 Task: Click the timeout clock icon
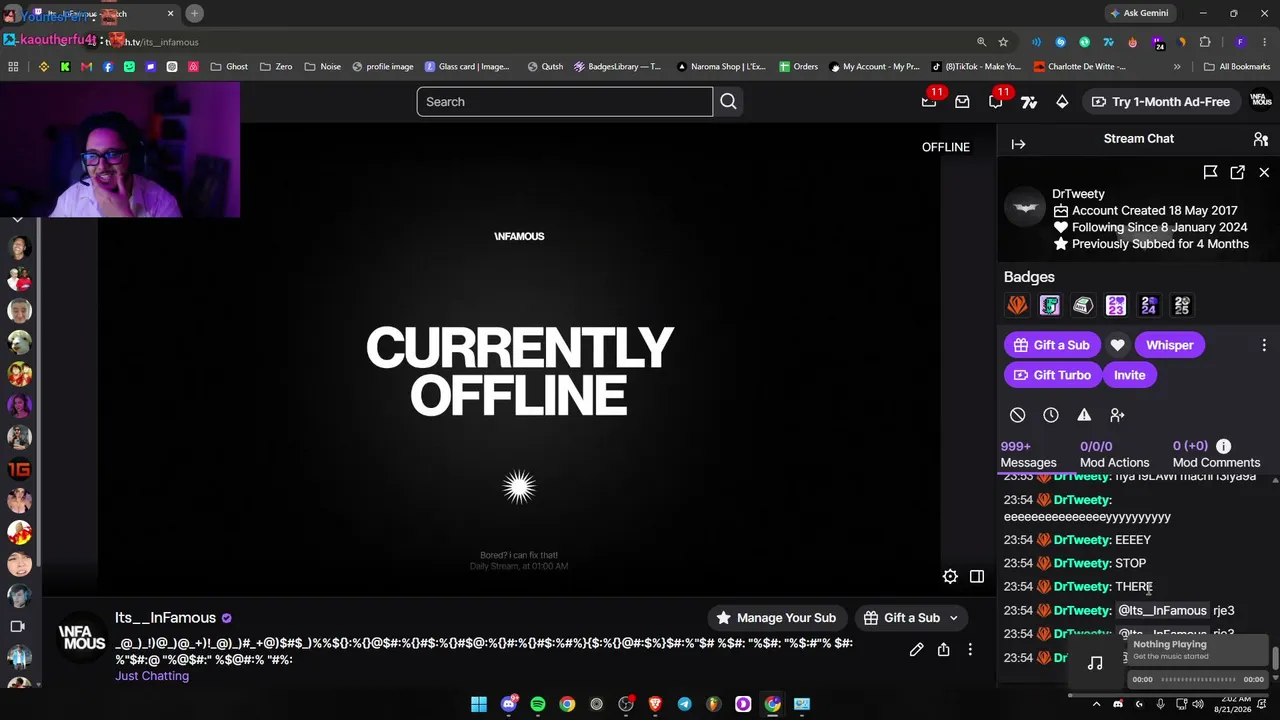point(1051,415)
